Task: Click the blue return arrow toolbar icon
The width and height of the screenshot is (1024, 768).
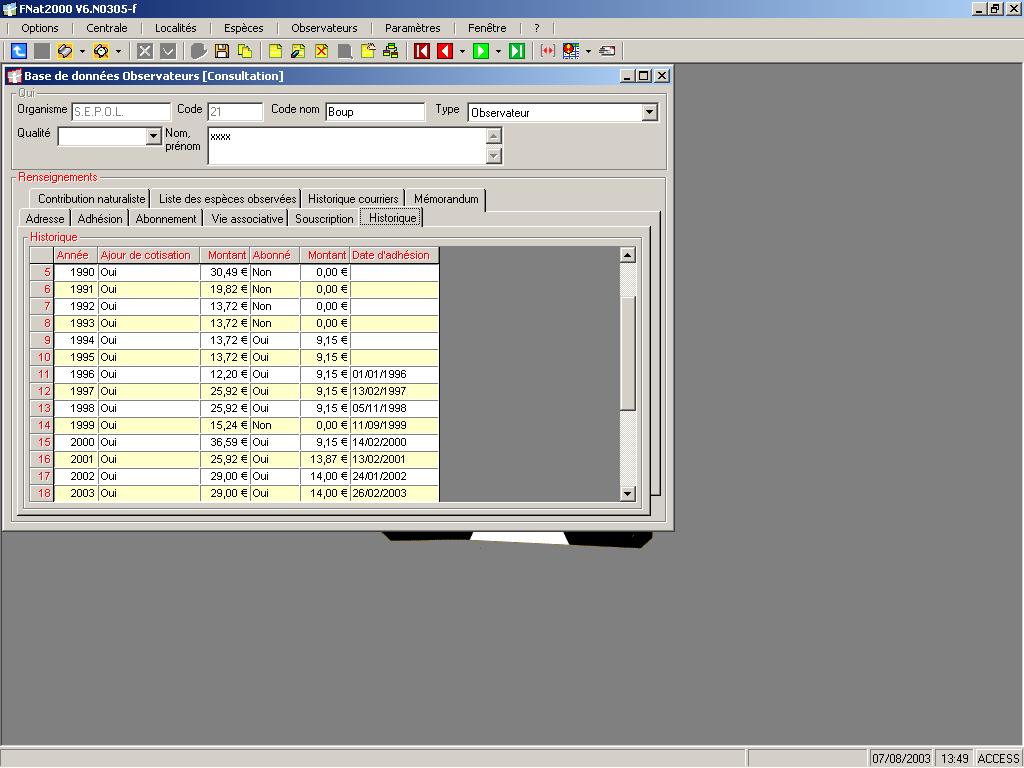Action: tap(19, 51)
